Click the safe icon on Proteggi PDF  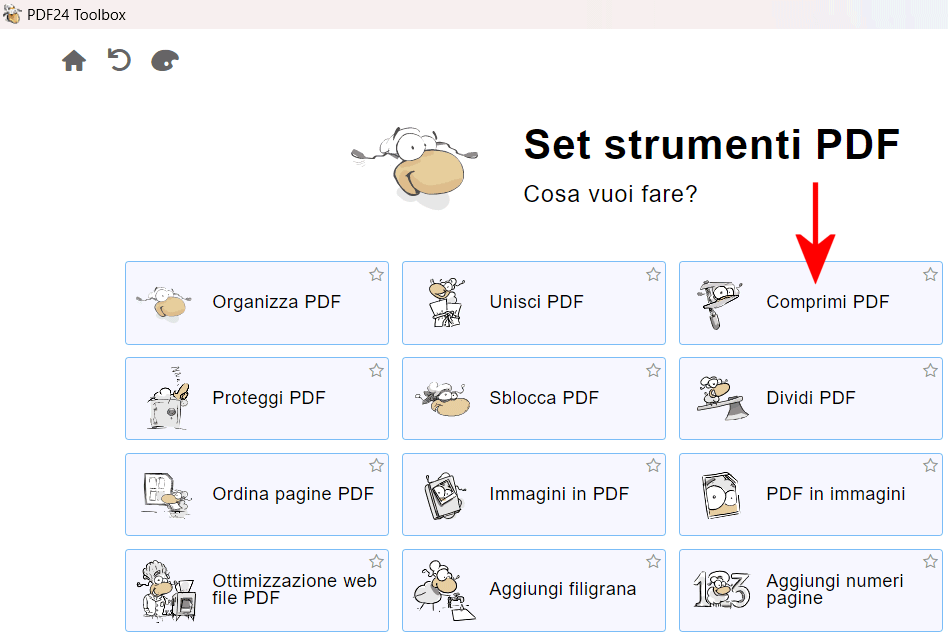tap(168, 398)
